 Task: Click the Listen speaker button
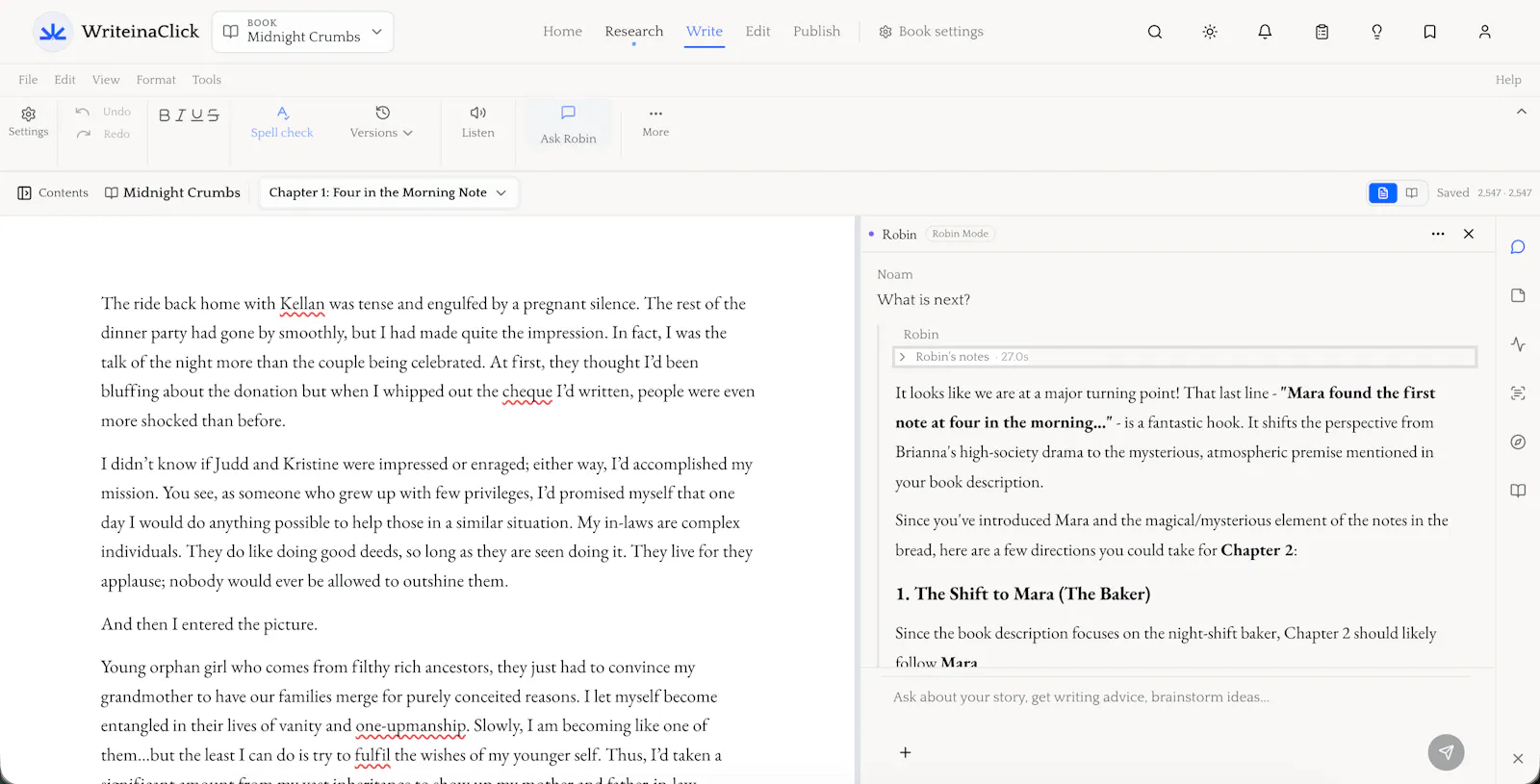click(477, 122)
